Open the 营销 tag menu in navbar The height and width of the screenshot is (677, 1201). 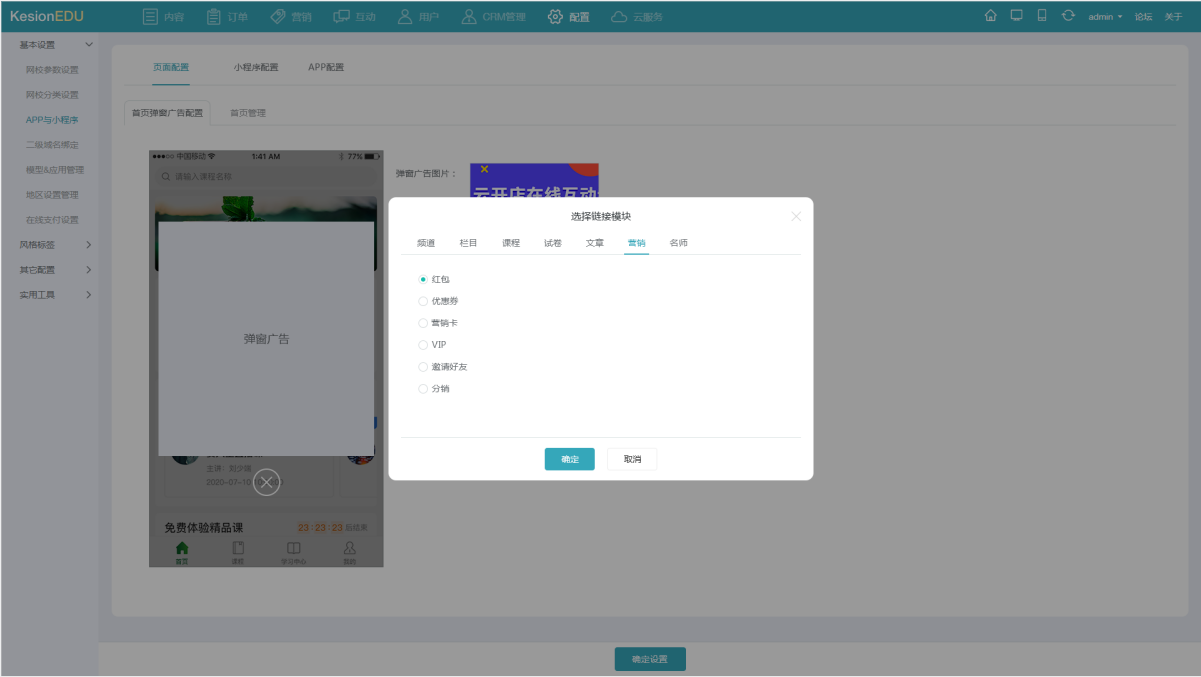[x=291, y=17]
